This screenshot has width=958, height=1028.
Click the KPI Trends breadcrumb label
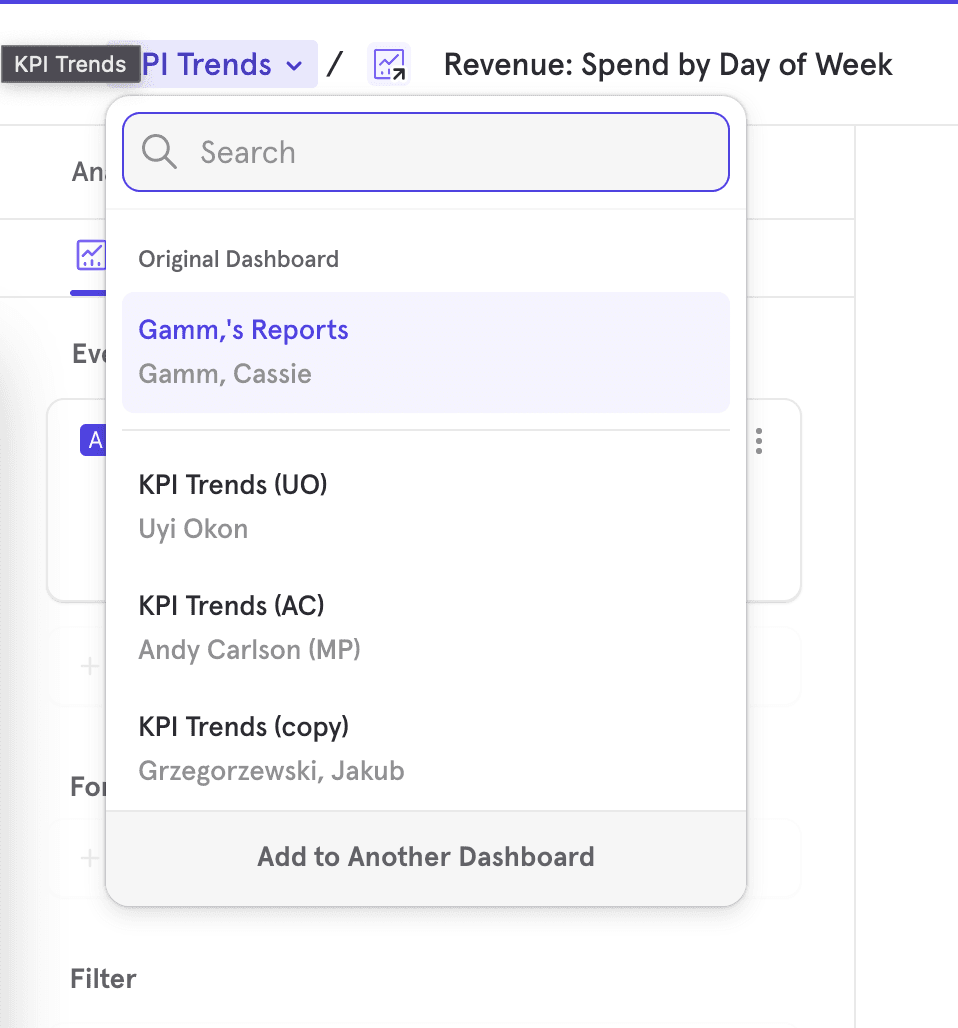tap(208, 65)
